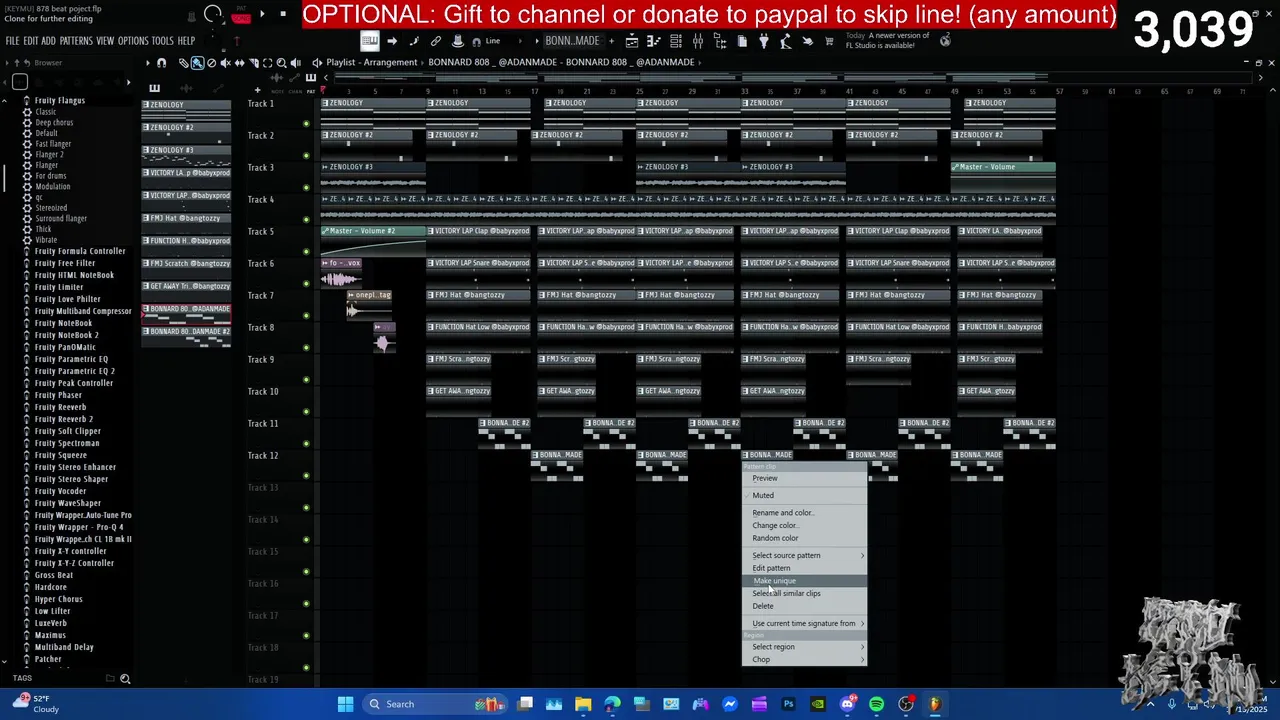The width and height of the screenshot is (1280, 720).
Task: Open the Piano roll toolbar icon
Action: (x=654, y=41)
